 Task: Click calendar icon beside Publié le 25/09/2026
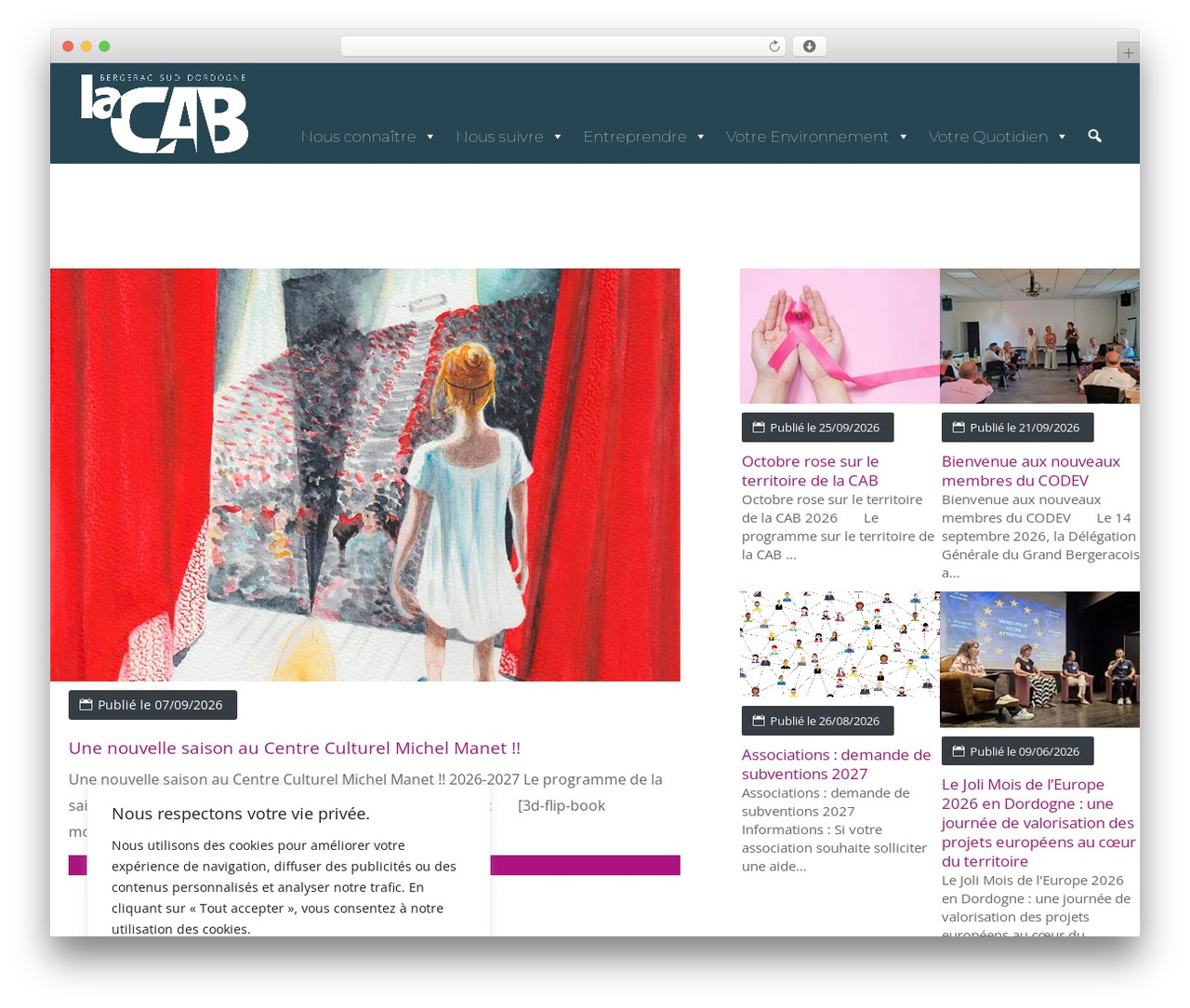[x=759, y=428]
